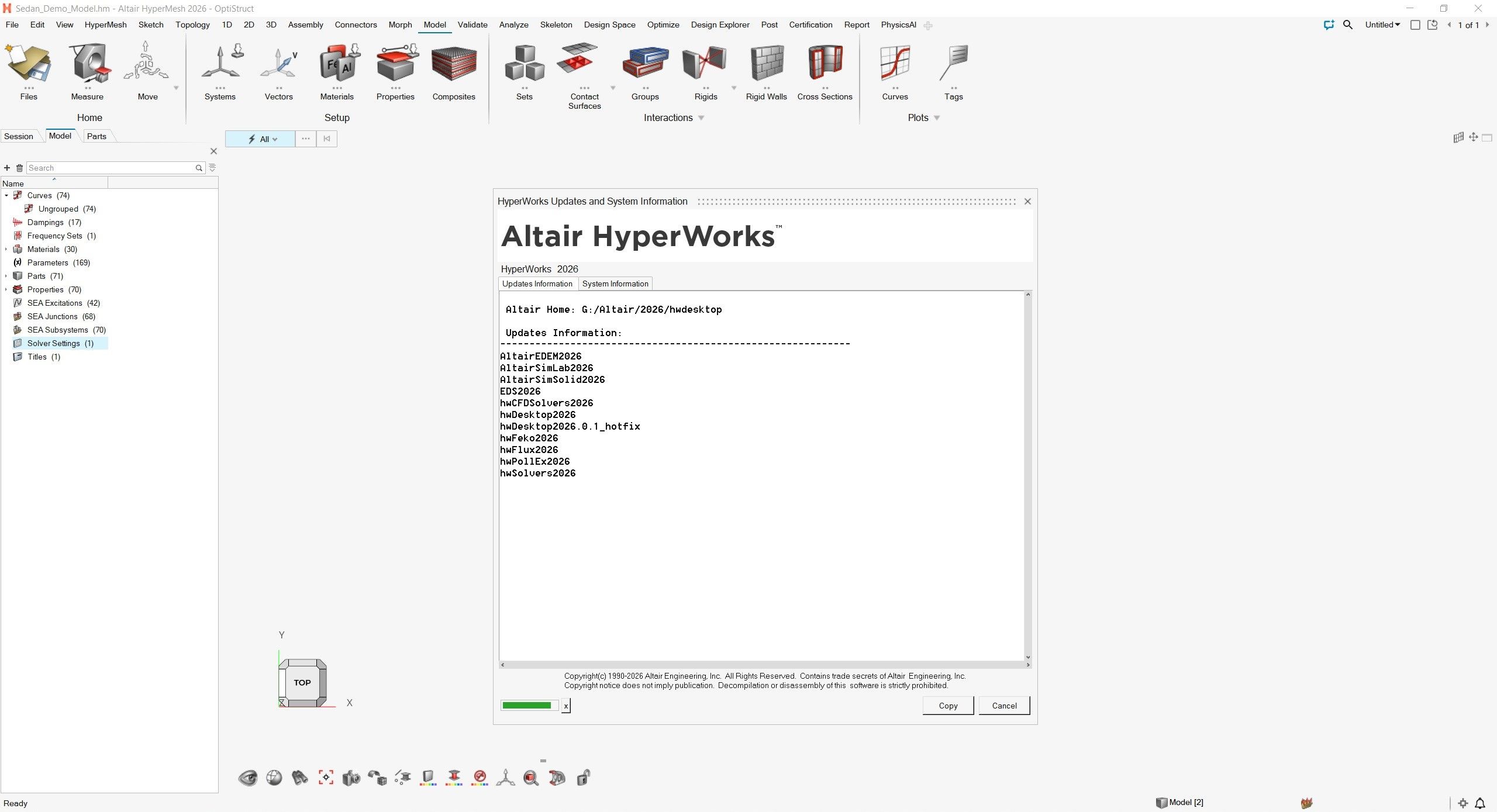Switch to System Information tab
The image size is (1497, 812).
tap(615, 284)
